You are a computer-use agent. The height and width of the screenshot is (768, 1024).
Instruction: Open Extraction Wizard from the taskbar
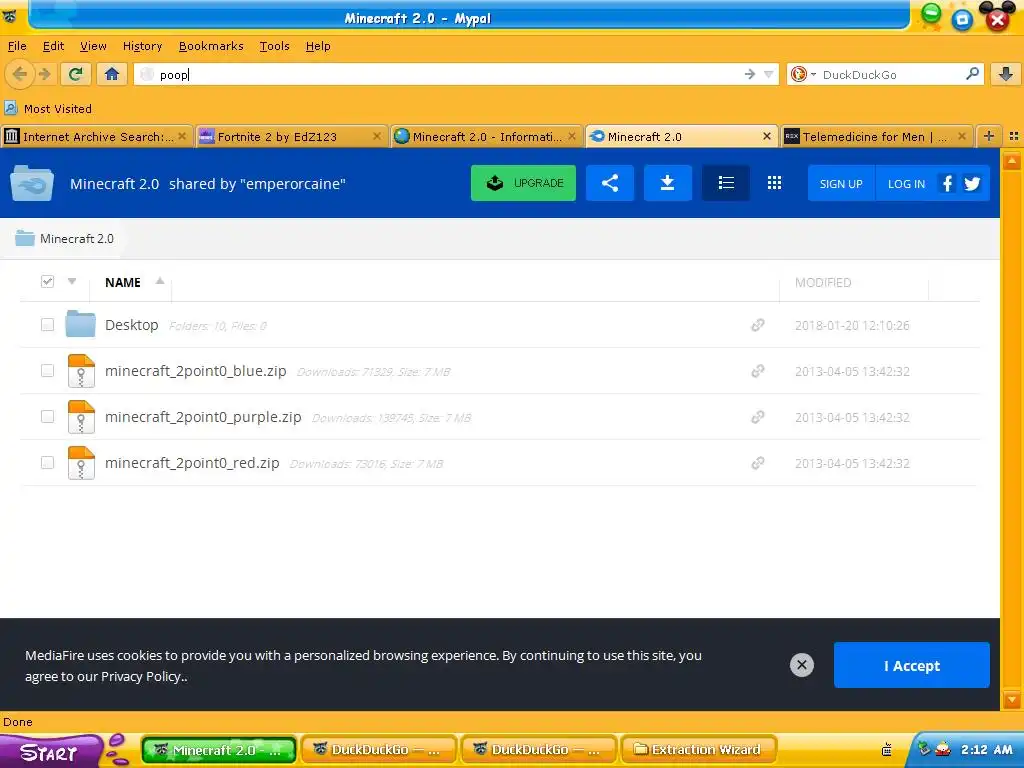pos(699,749)
